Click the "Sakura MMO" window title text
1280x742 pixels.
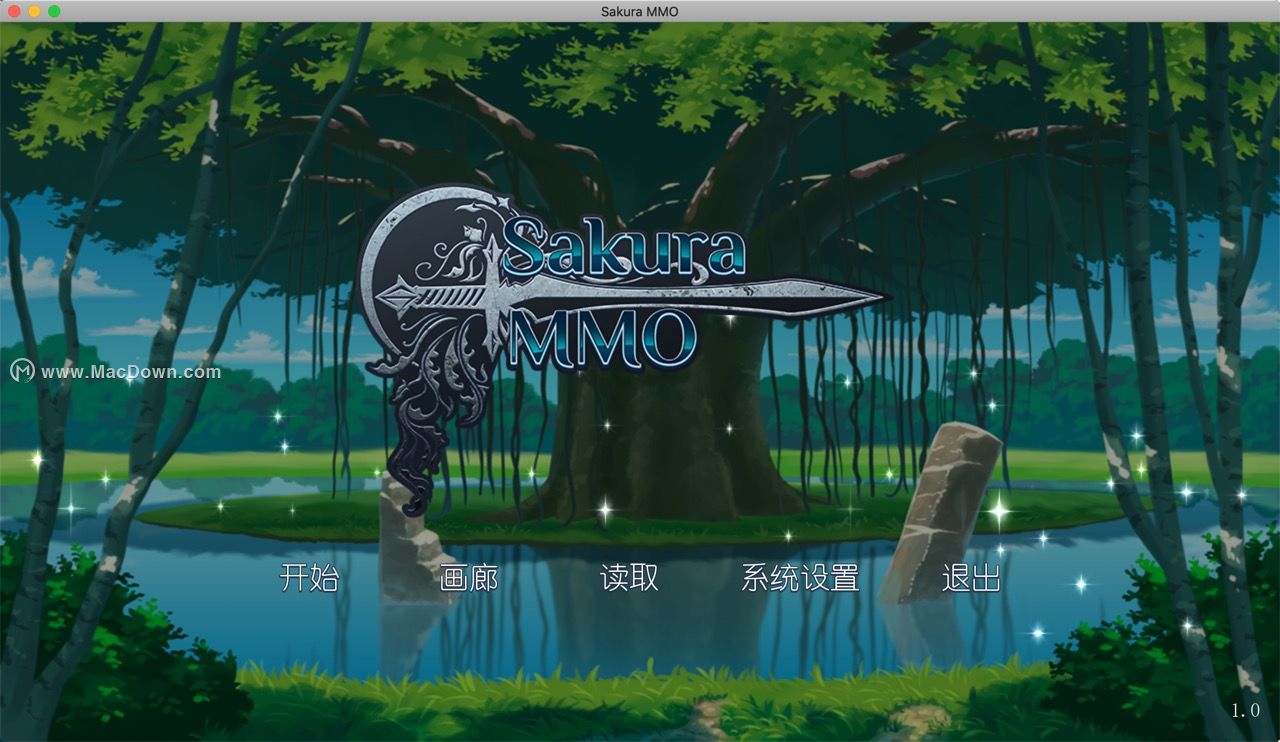tap(640, 11)
